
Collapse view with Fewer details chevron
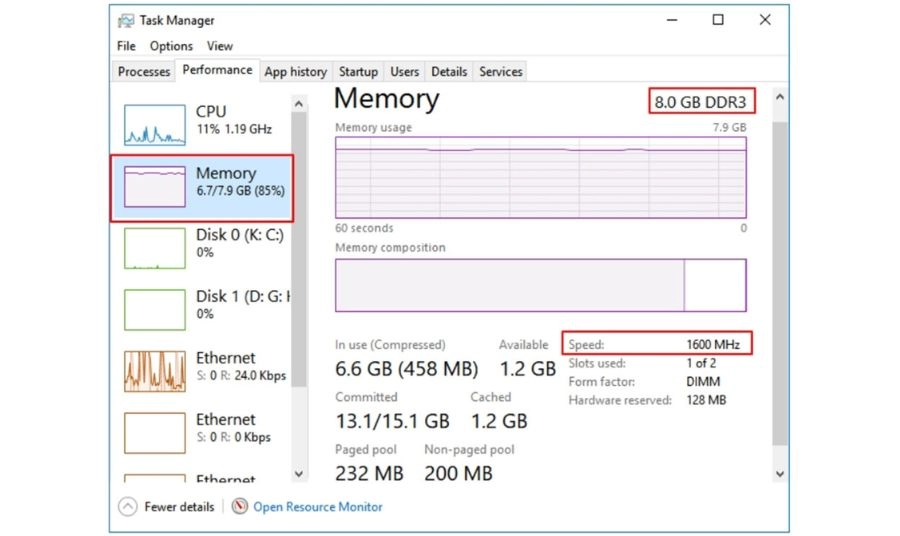[127, 507]
